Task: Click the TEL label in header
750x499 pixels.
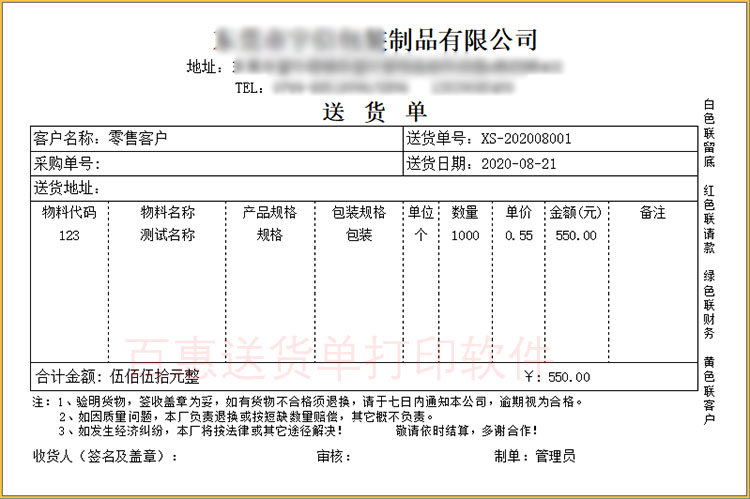Action: [x=249, y=88]
